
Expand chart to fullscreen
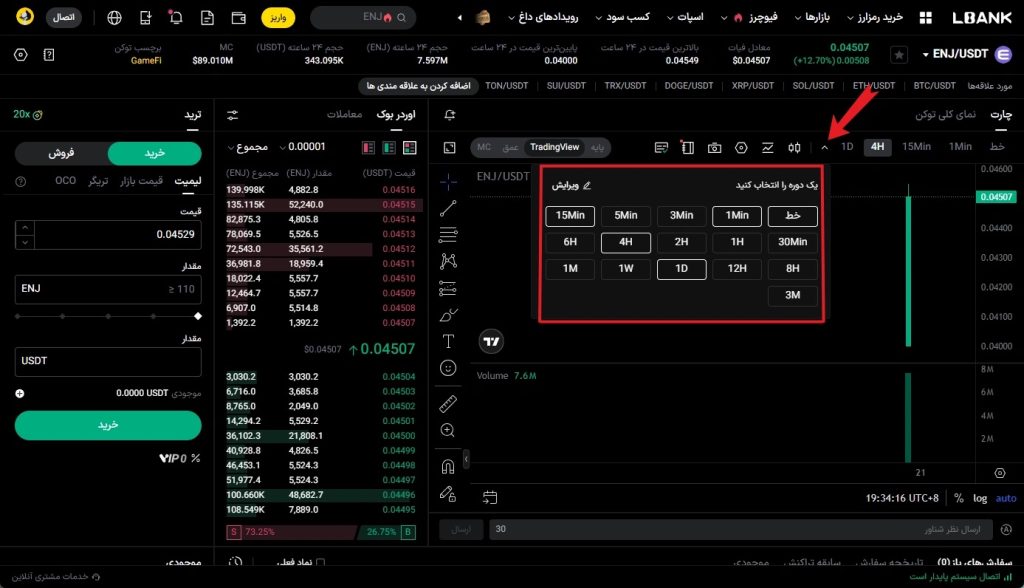pyautogui.click(x=449, y=148)
